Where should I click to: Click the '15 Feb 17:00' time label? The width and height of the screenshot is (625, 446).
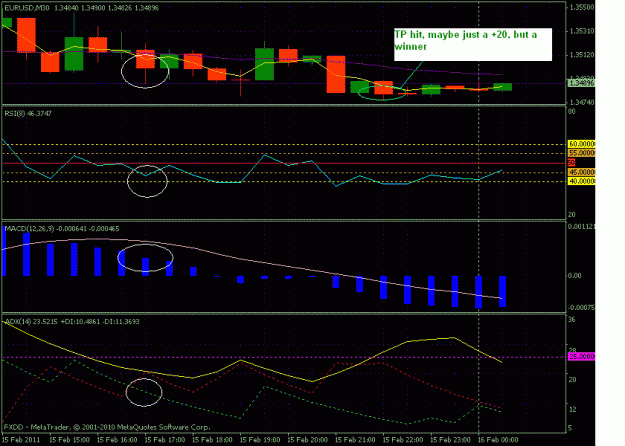(165, 440)
